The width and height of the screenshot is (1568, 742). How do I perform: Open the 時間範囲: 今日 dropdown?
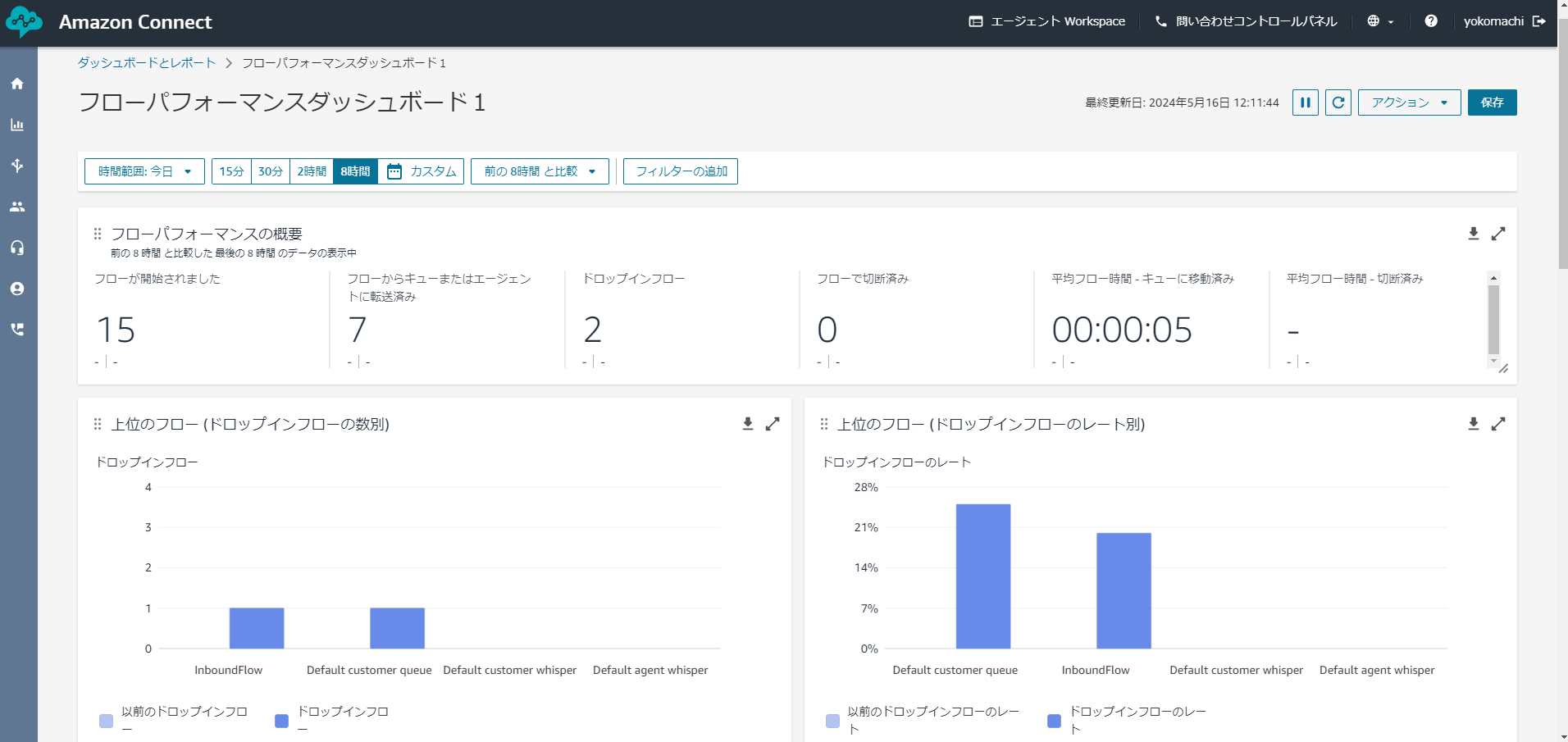click(144, 171)
